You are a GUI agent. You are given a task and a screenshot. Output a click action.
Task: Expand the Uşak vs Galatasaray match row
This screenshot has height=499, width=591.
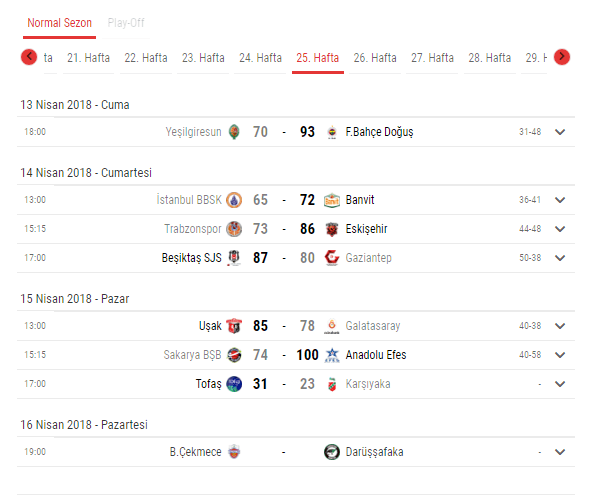click(560, 326)
